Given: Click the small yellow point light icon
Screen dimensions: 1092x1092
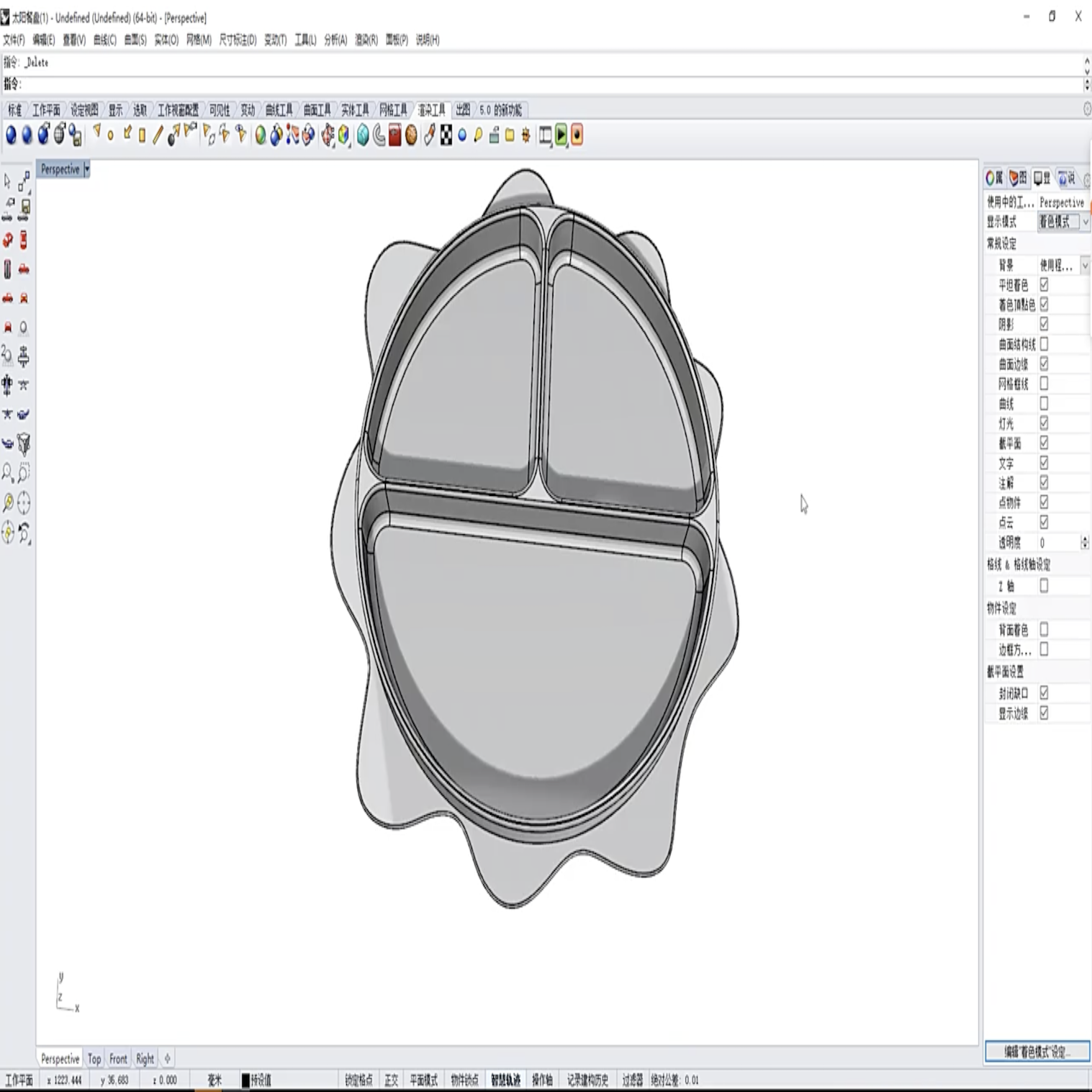Looking at the screenshot, I should coord(110,135).
